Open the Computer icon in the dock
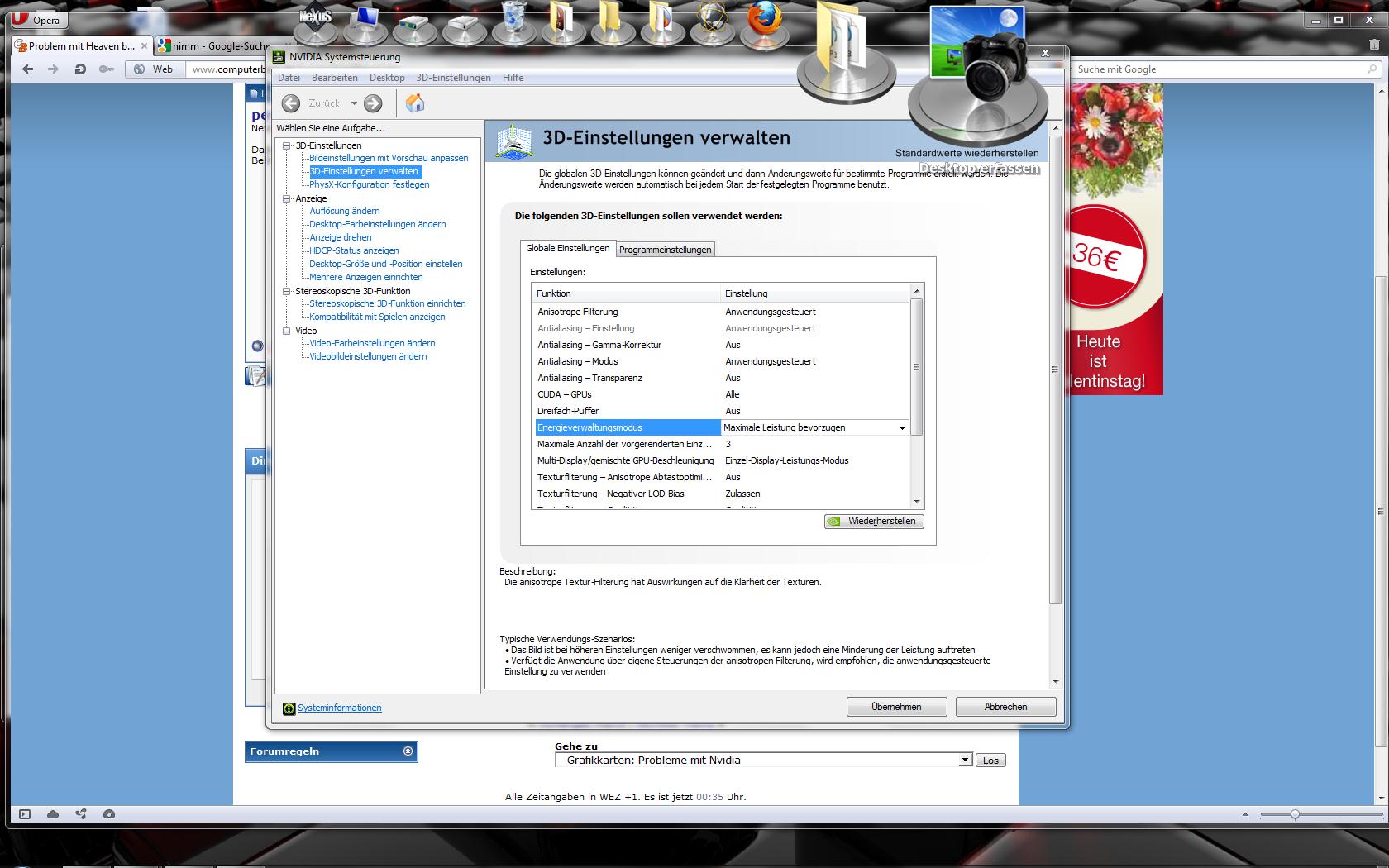 pyautogui.click(x=365, y=23)
